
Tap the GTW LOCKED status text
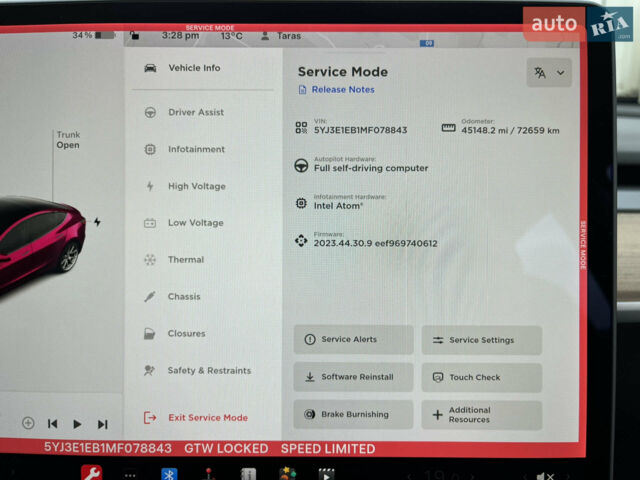pyautogui.click(x=226, y=449)
